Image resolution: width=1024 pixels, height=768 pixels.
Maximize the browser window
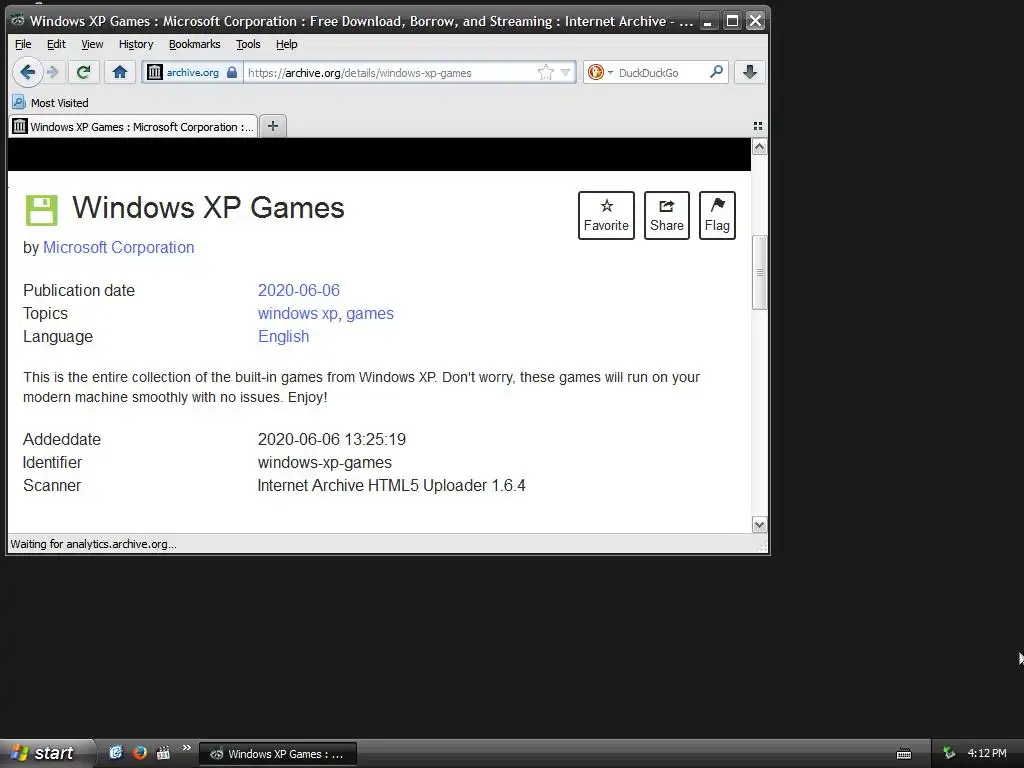[732, 22]
